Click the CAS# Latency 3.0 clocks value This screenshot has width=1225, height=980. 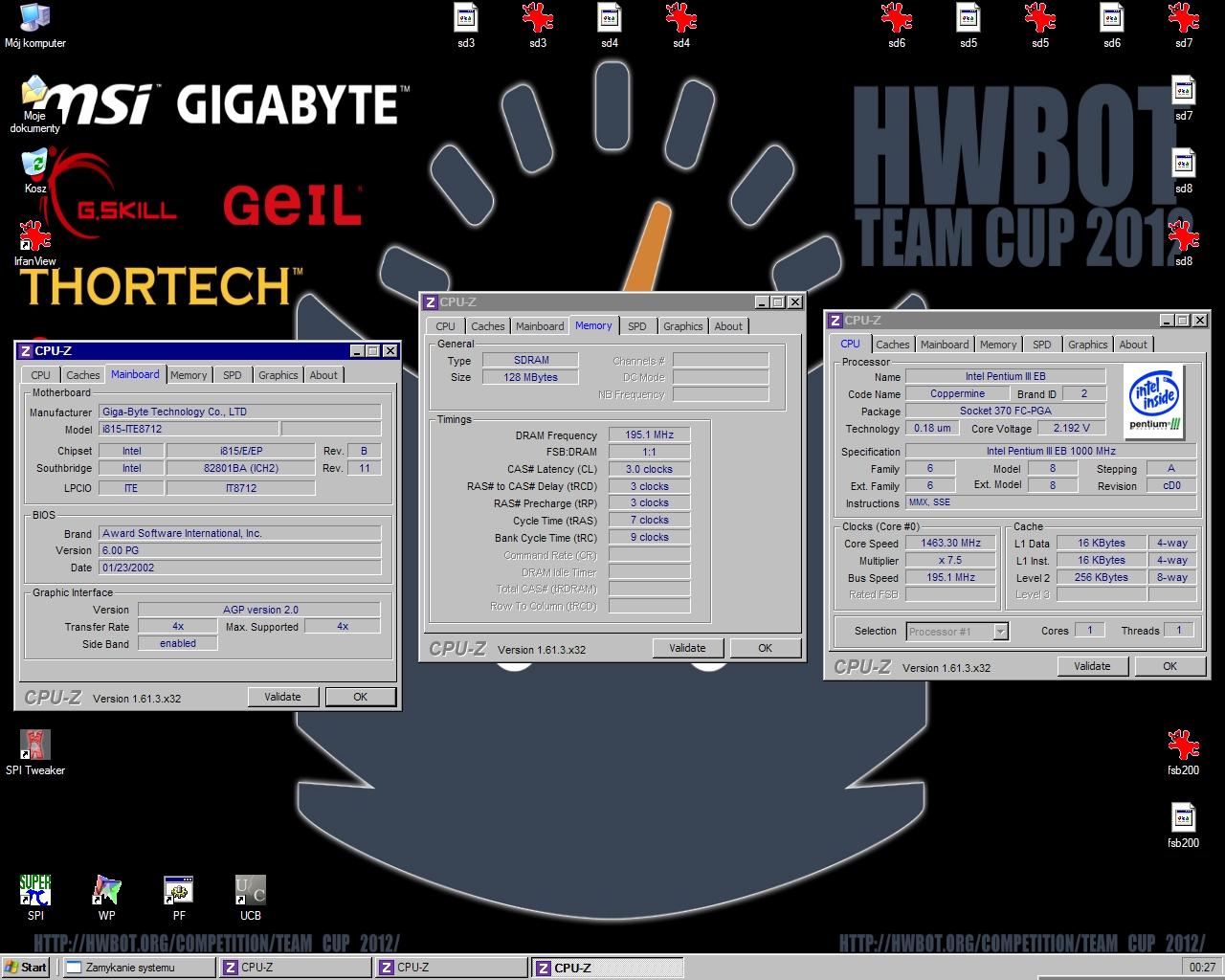point(650,469)
